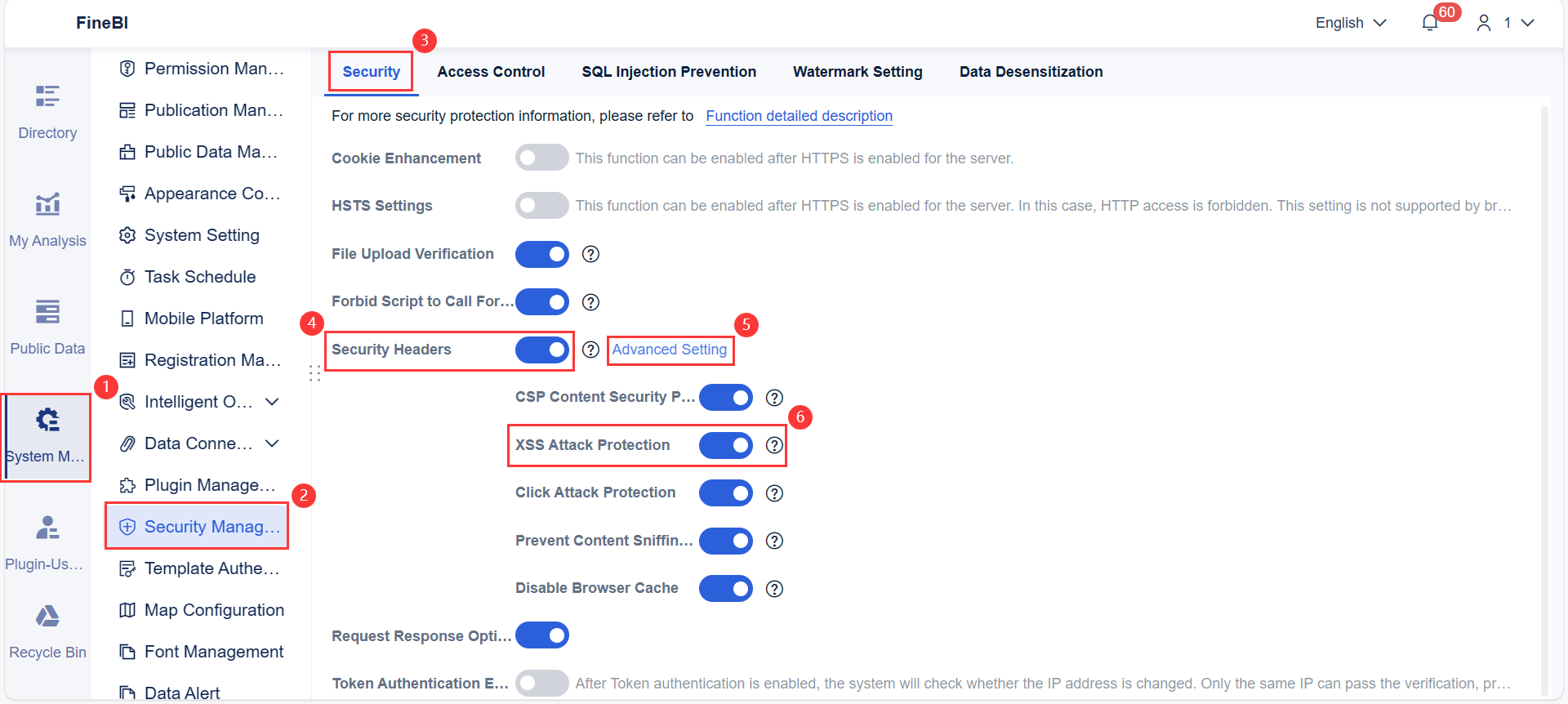1568x704 pixels.
Task: Click Advanced Setting for Security Headers
Action: pyautogui.click(x=670, y=350)
